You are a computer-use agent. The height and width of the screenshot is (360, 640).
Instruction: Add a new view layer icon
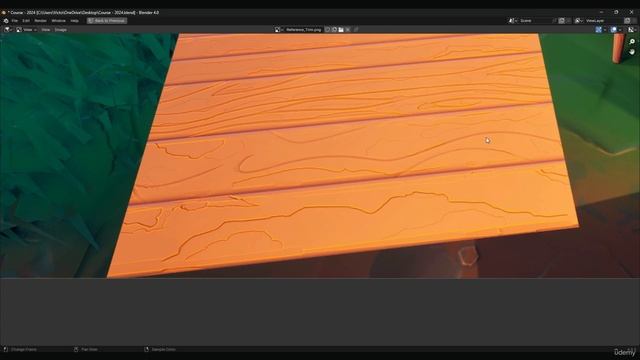tap(627, 20)
